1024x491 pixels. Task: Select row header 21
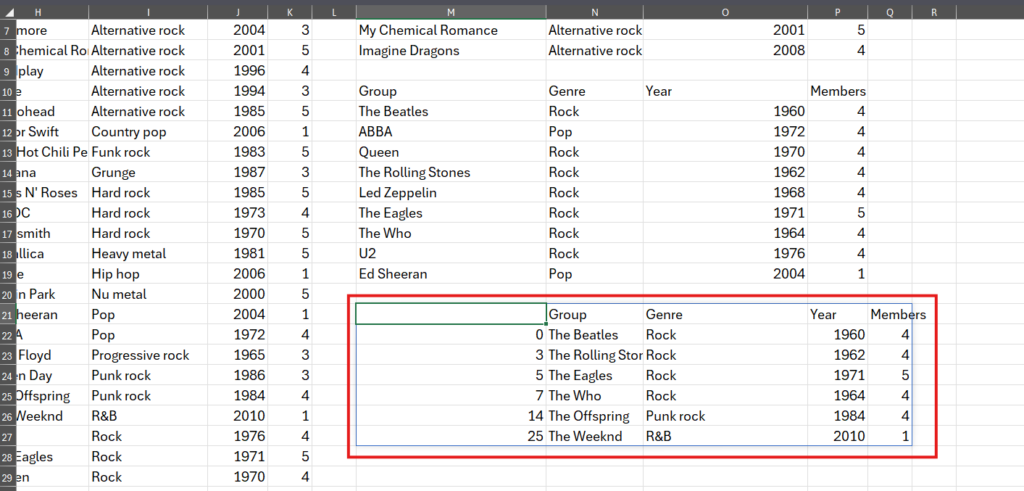tap(7, 315)
